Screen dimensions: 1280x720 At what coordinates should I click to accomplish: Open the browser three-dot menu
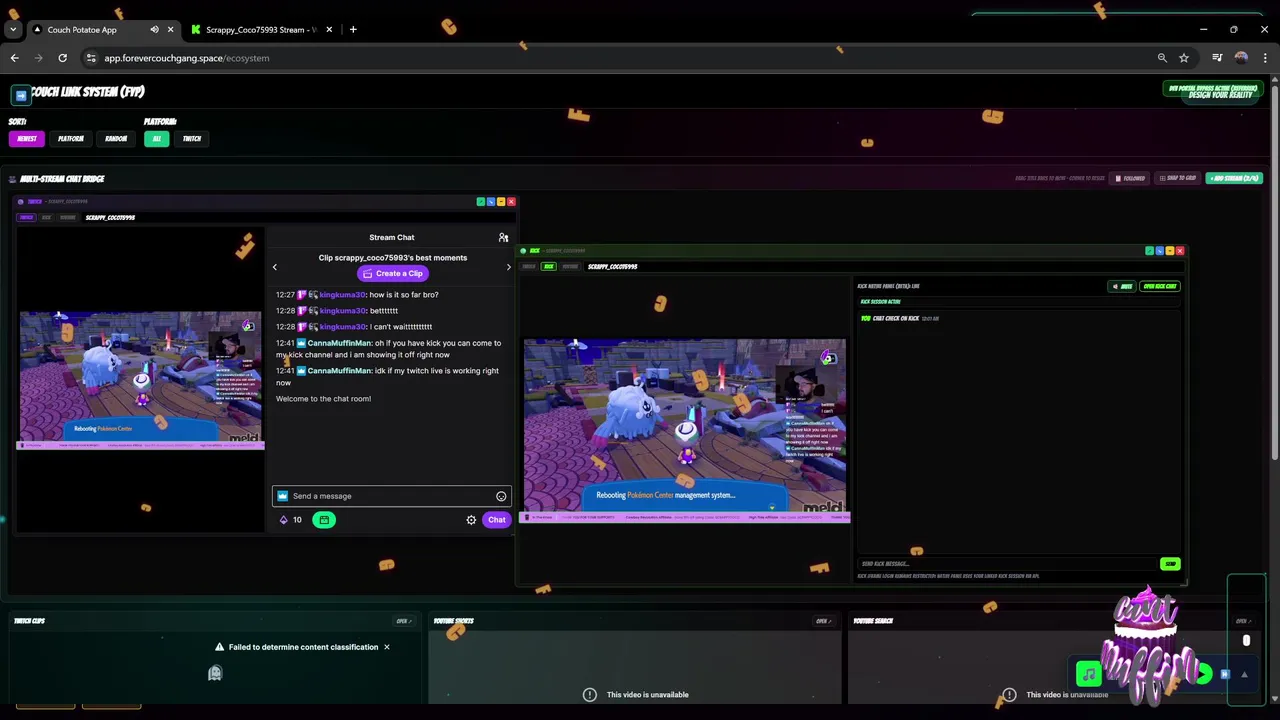pos(1265,58)
